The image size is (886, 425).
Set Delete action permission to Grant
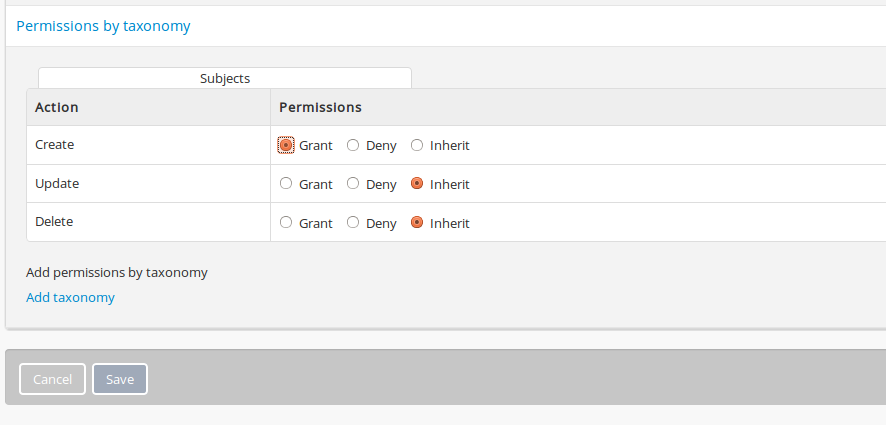click(x=286, y=223)
